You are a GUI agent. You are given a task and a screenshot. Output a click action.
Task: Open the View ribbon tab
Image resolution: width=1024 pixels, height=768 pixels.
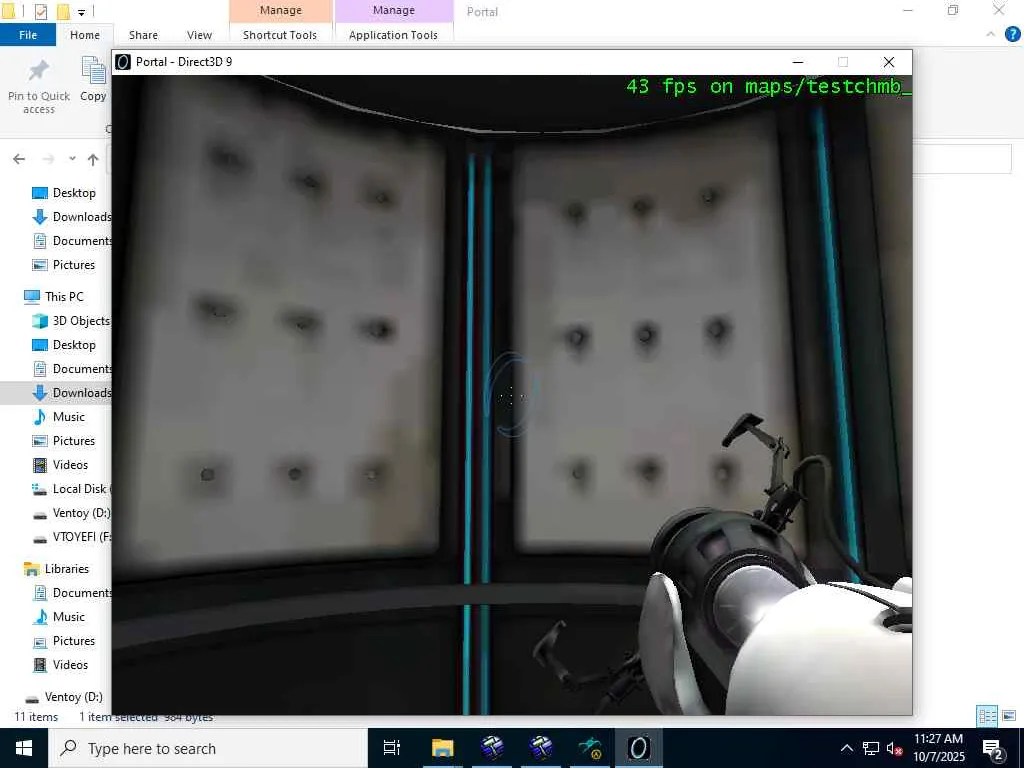199,35
